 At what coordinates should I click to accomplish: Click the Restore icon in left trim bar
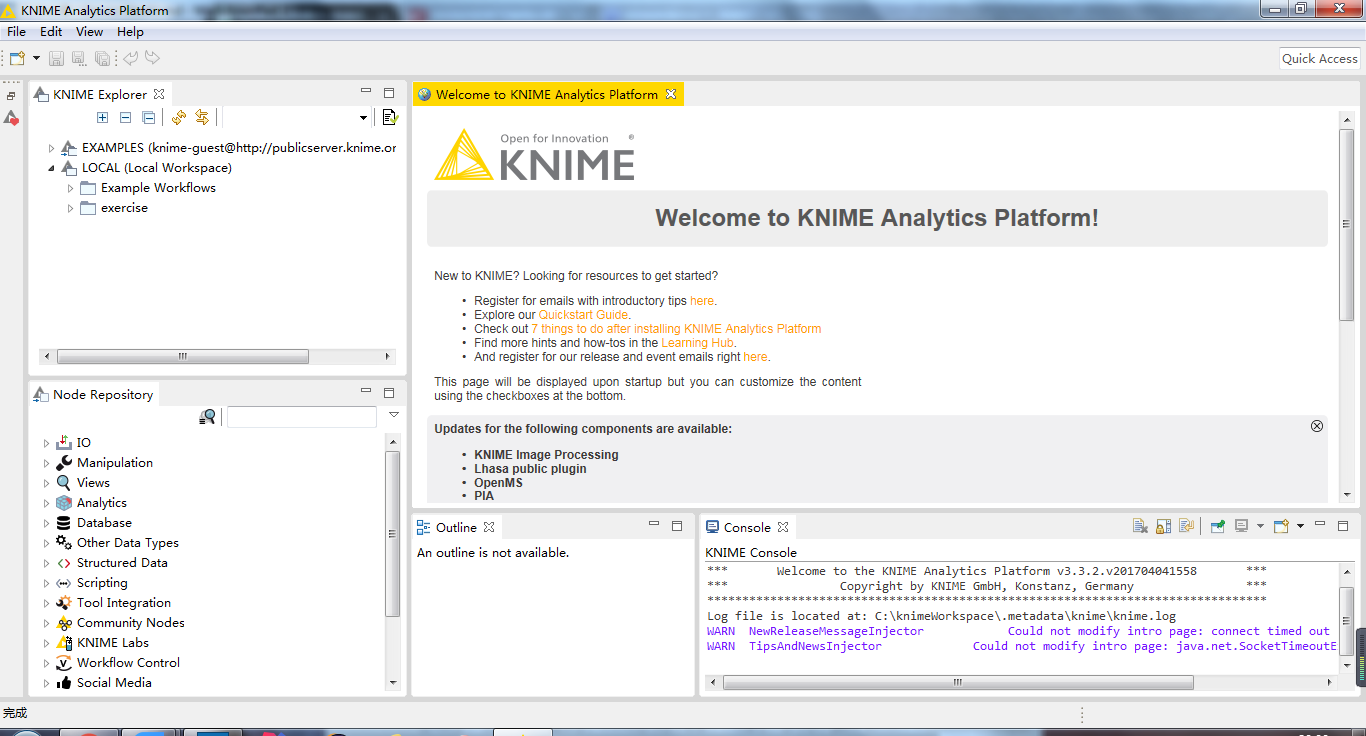[x=11, y=97]
